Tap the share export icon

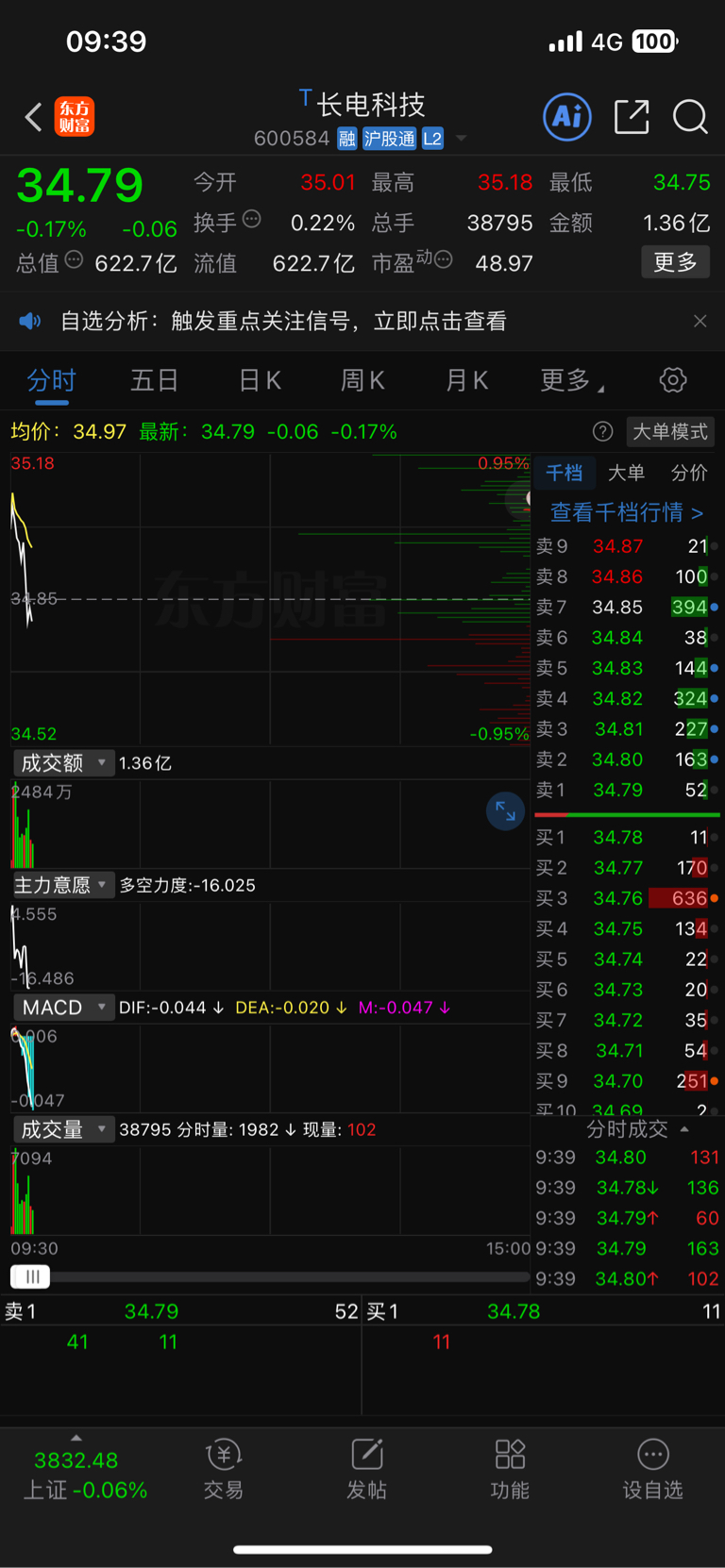(632, 117)
